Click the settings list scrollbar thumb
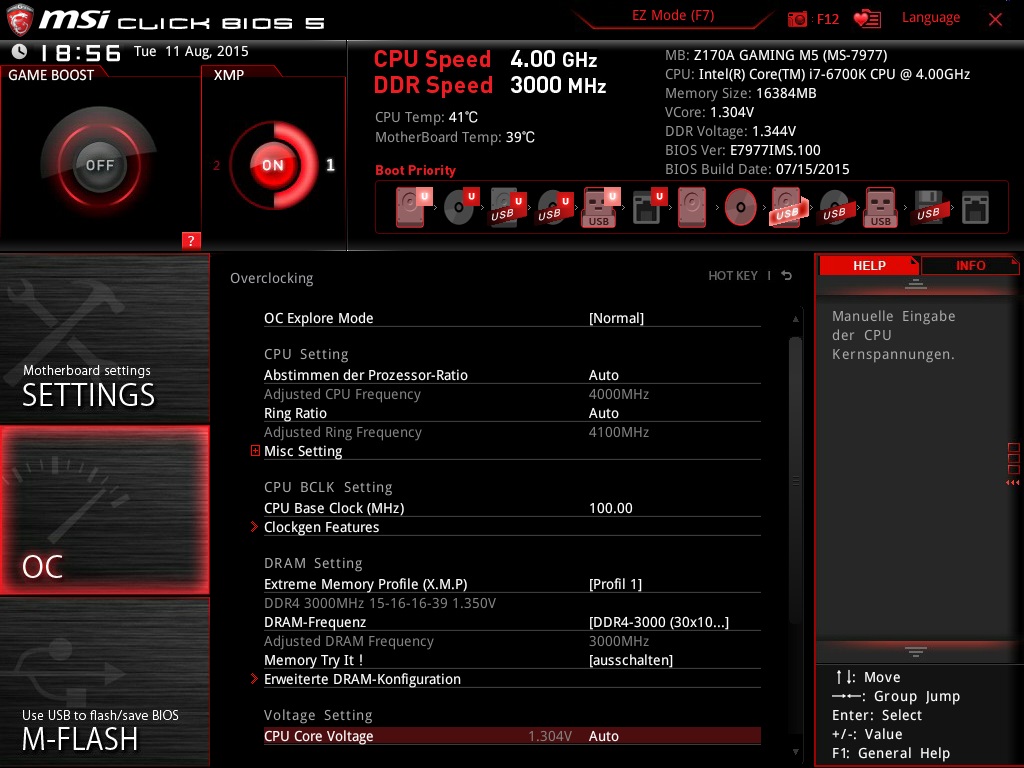Screen dimensions: 1024x768 795,480
